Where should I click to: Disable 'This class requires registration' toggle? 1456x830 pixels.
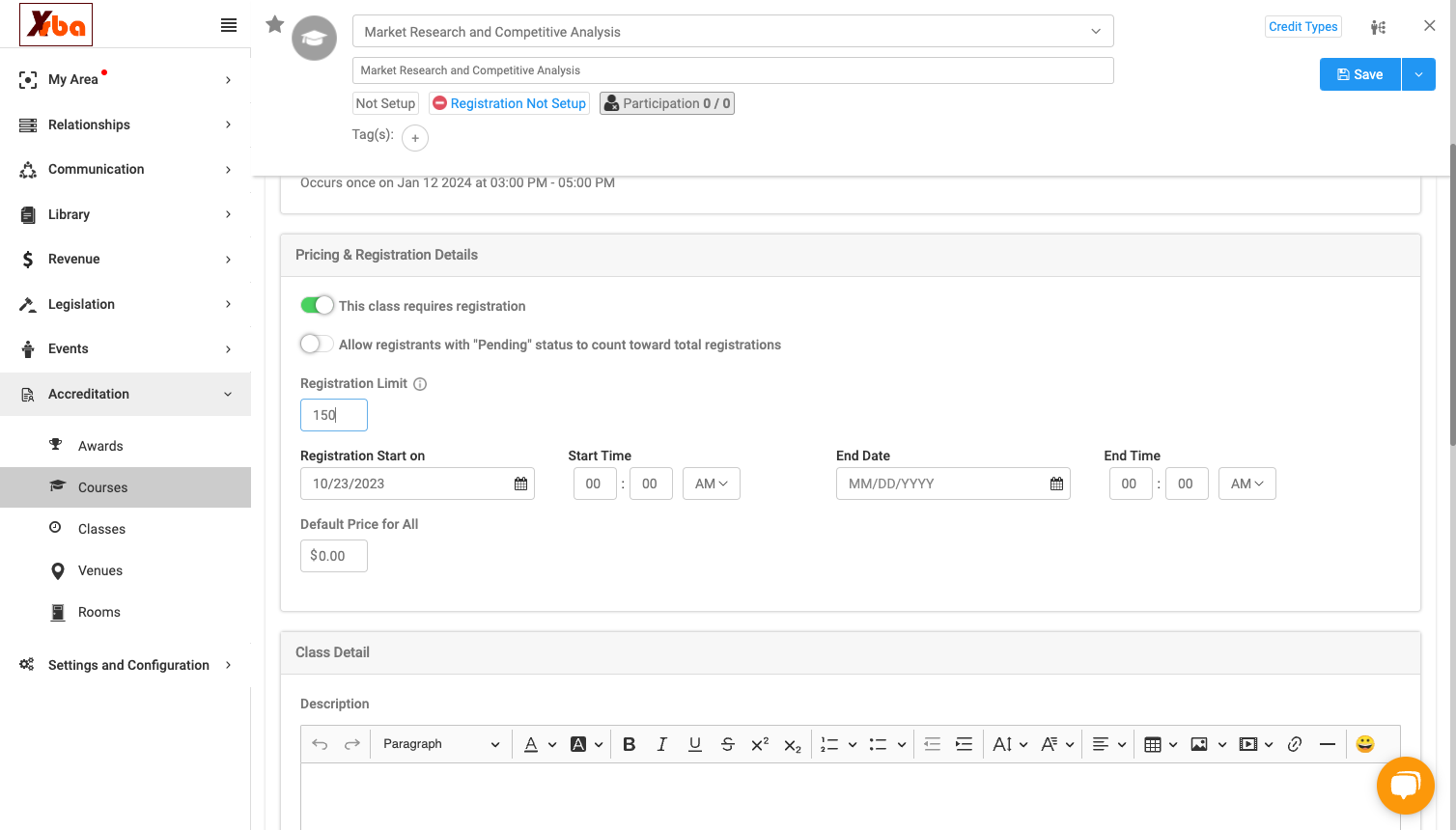(x=317, y=305)
